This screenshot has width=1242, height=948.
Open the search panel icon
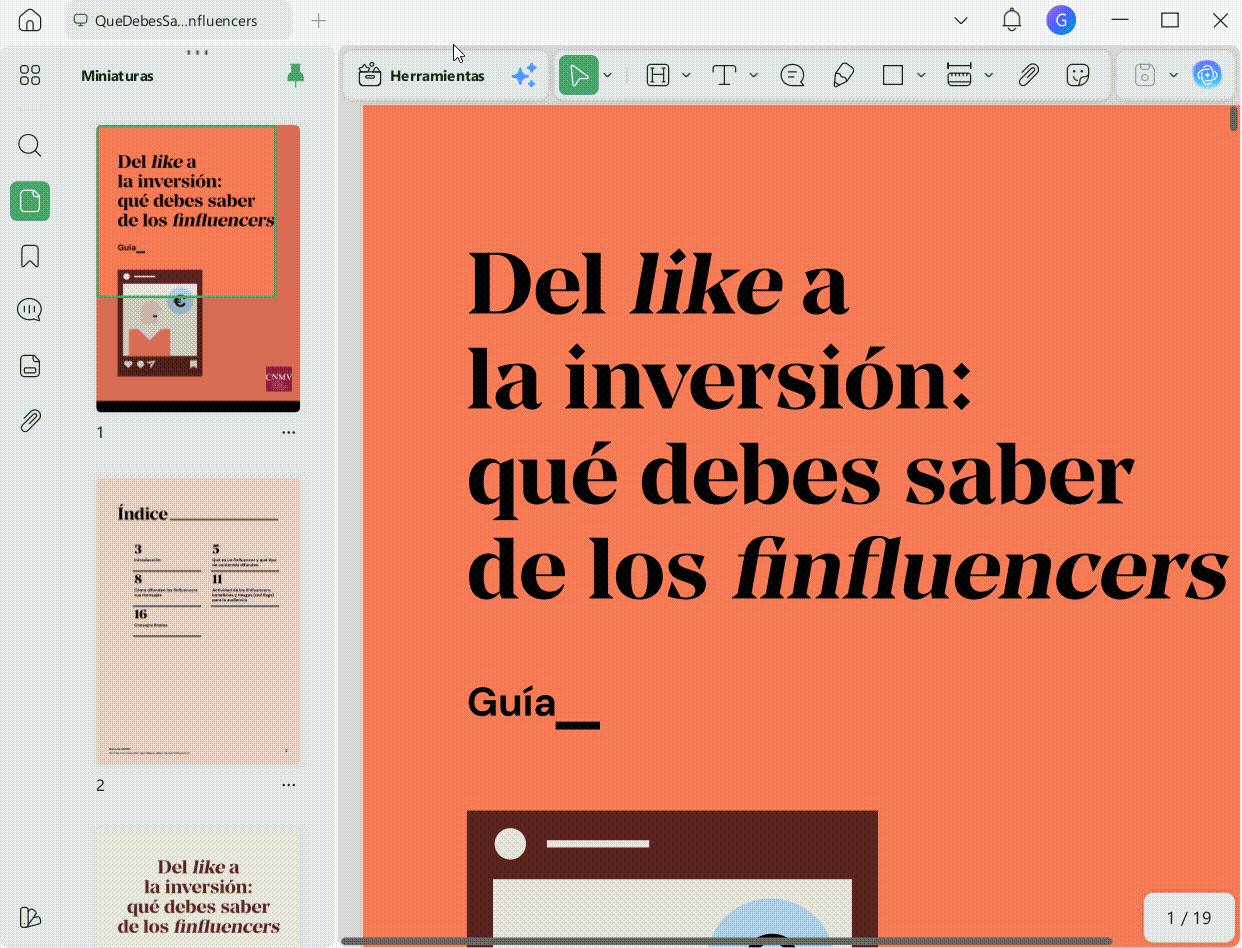(x=30, y=146)
